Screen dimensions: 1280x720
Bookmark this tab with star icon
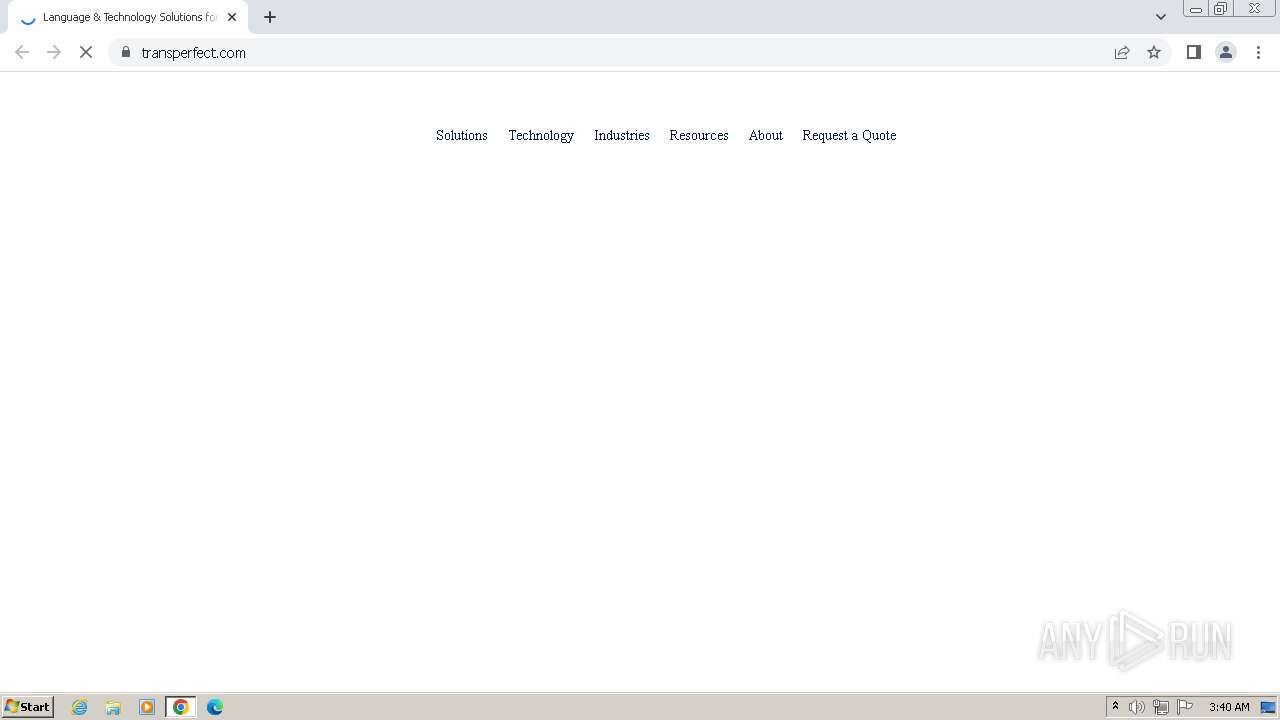pyautogui.click(x=1154, y=52)
